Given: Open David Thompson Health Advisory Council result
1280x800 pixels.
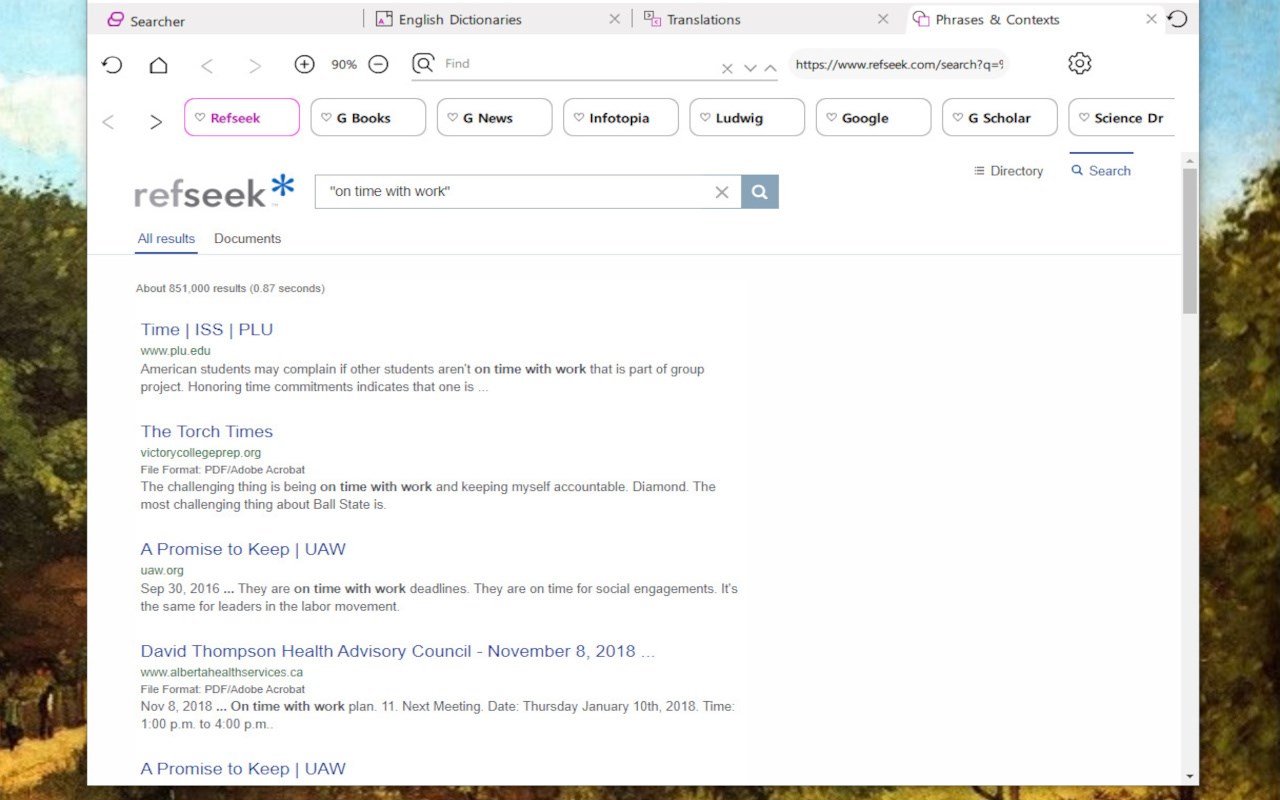Looking at the screenshot, I should [398, 651].
